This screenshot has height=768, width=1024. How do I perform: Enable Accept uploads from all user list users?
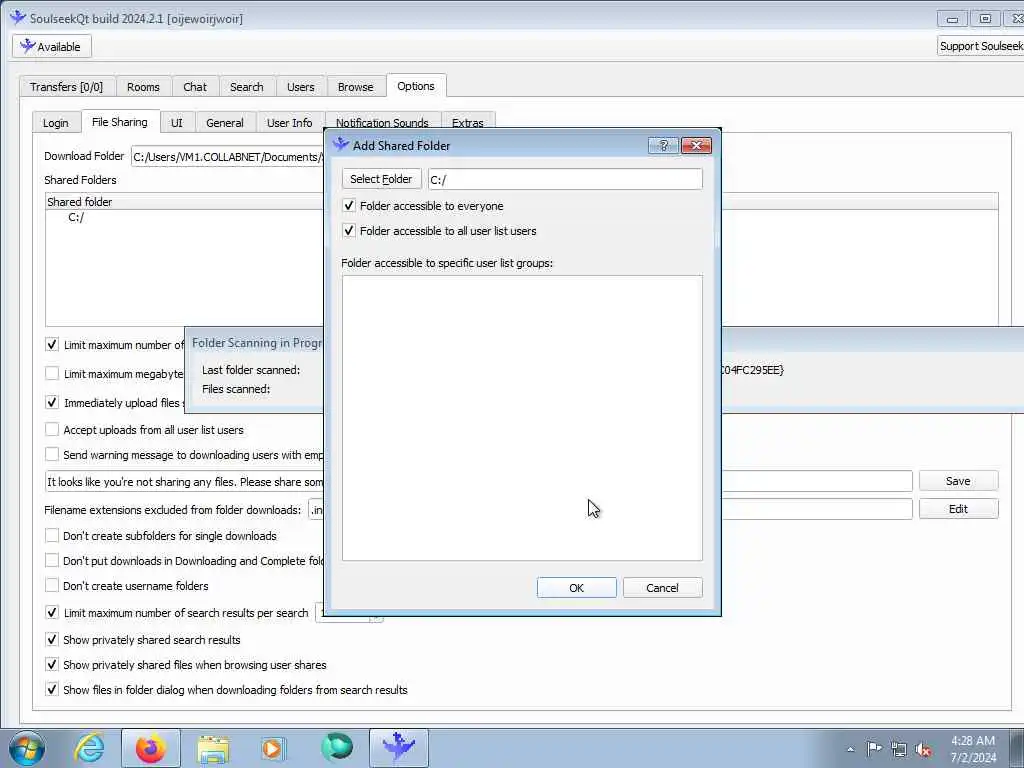52,430
